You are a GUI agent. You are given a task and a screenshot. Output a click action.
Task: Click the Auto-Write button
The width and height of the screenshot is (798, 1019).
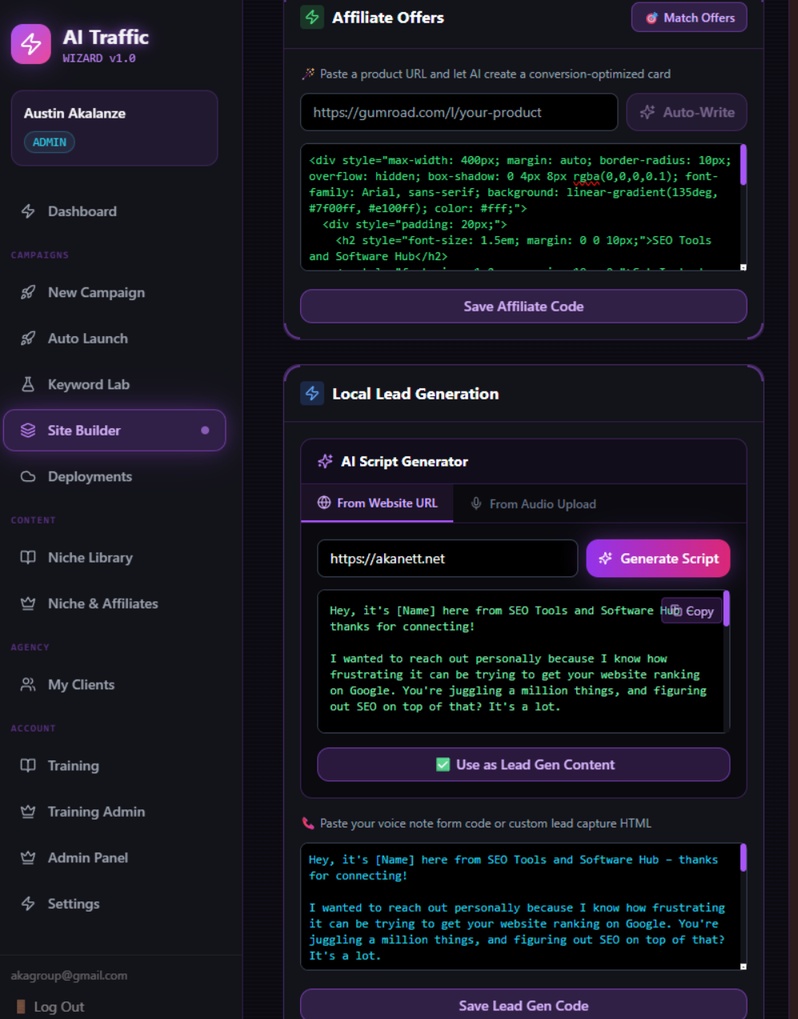point(686,112)
